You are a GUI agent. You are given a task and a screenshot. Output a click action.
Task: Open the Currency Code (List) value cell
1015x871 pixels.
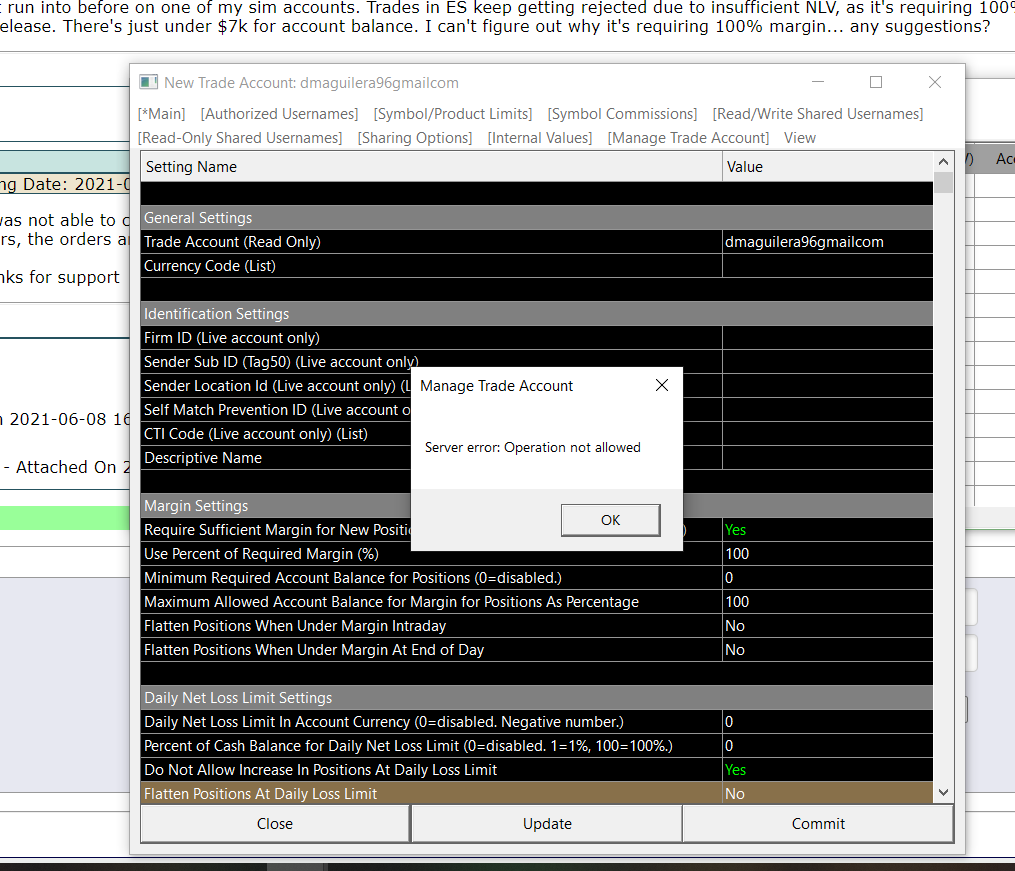point(828,266)
